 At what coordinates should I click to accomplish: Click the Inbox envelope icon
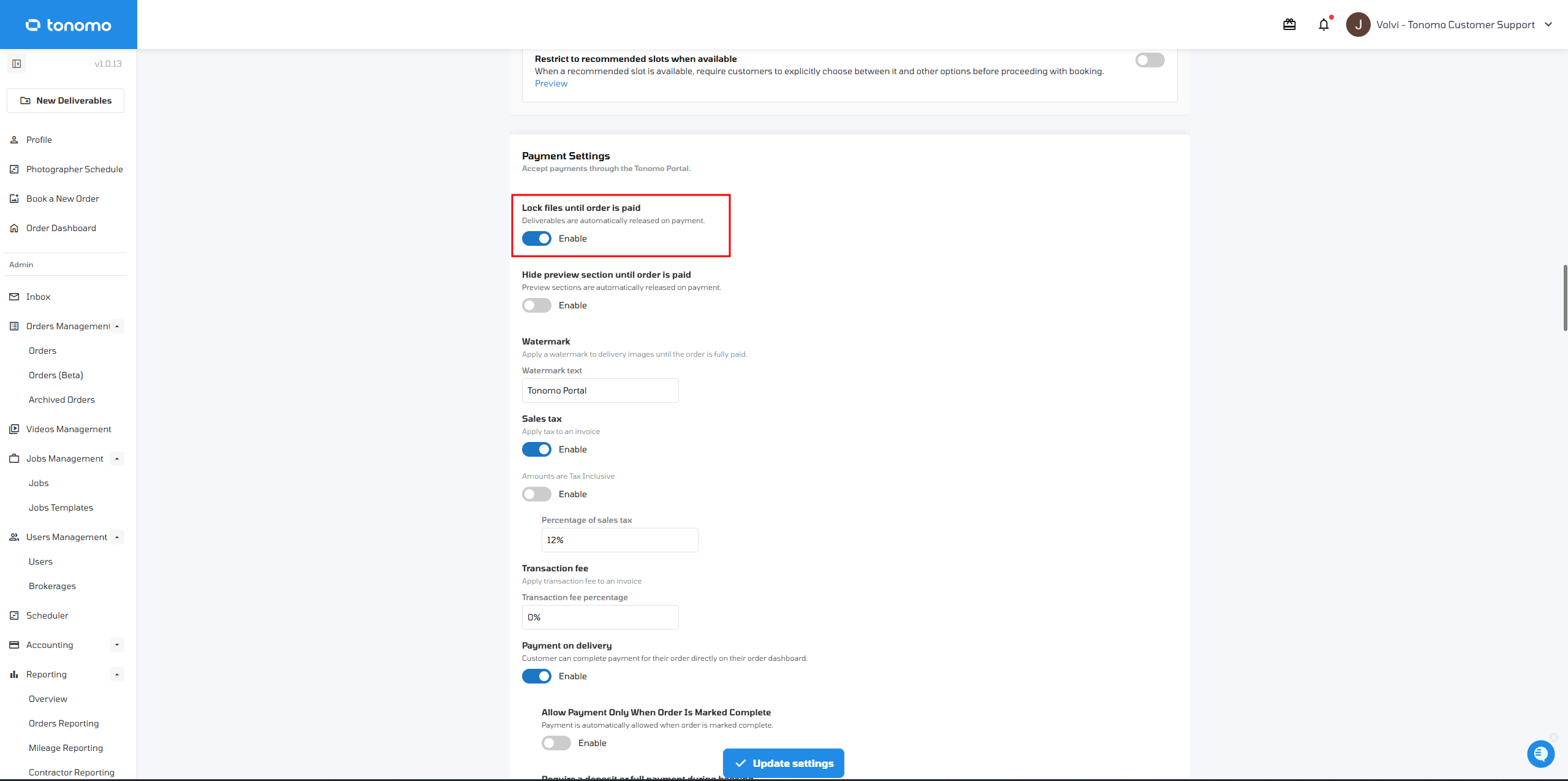click(x=14, y=297)
